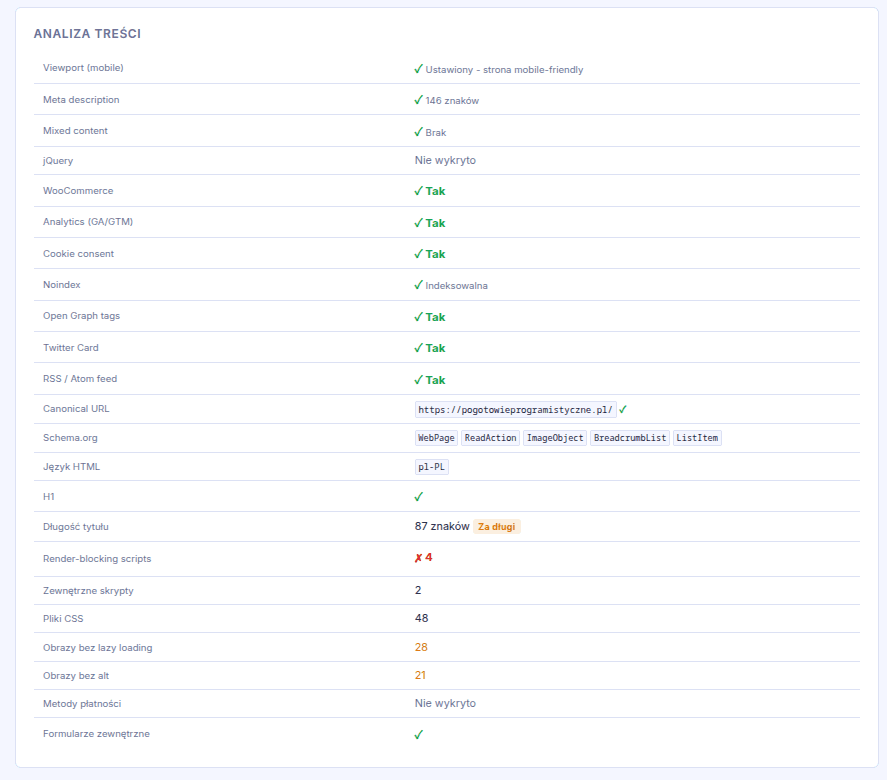
Task: Click the Formularze zewnętrzne checkmark
Action: coord(419,735)
